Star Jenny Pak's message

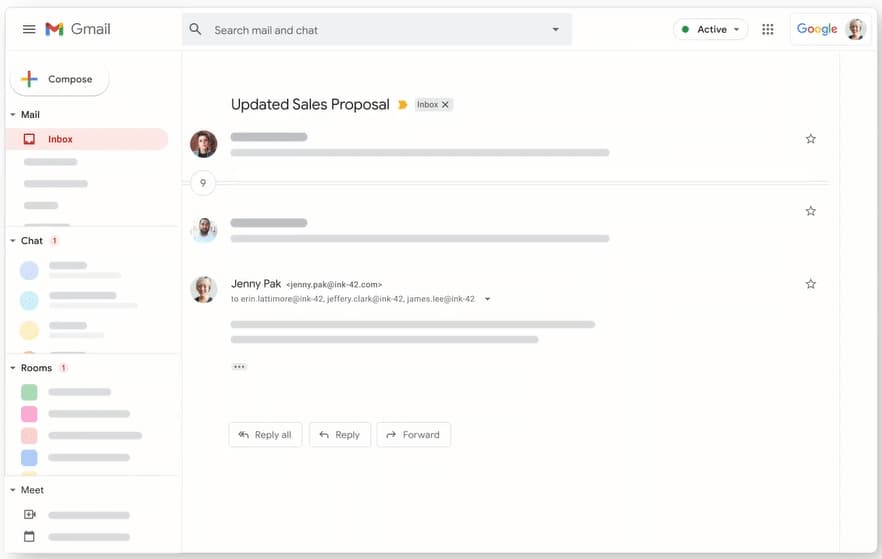pos(810,284)
